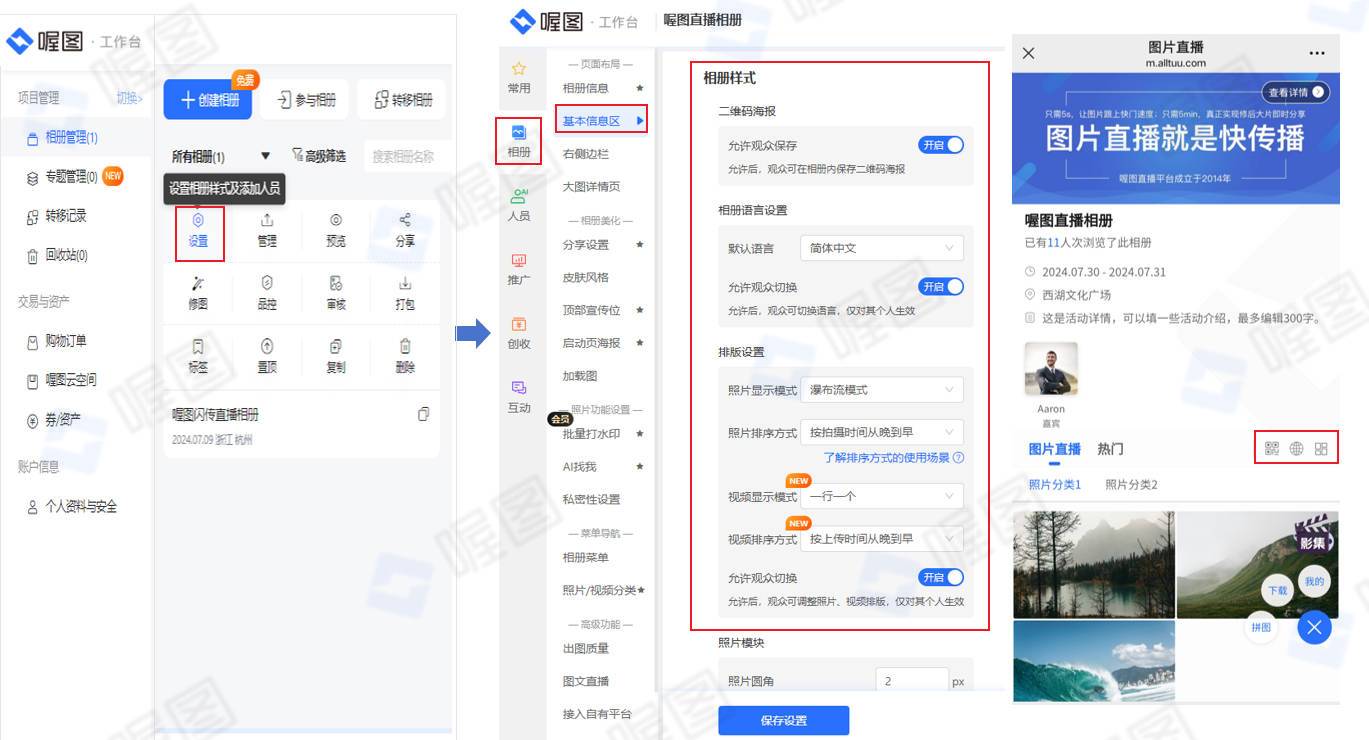Toggle 允许观众保存 switch
This screenshot has height=740, width=1369.
(x=941, y=145)
